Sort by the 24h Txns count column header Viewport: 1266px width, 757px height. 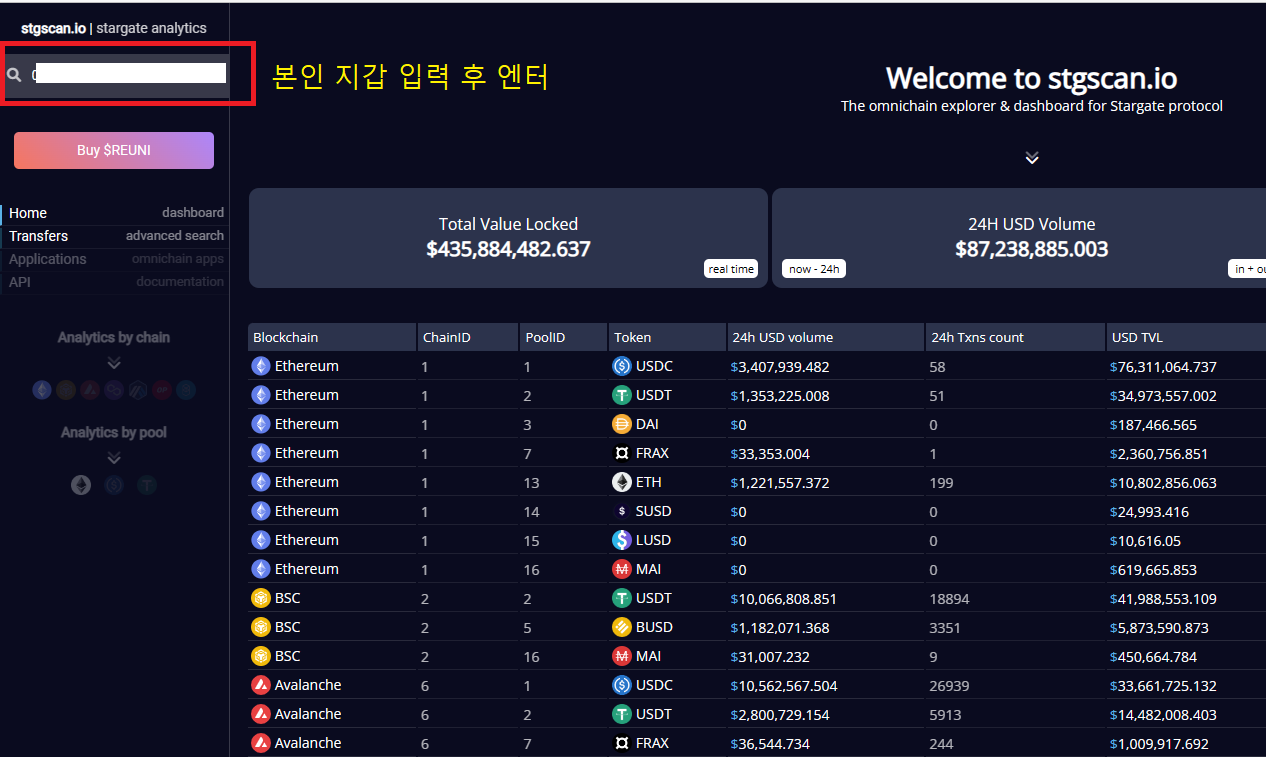click(1015, 337)
